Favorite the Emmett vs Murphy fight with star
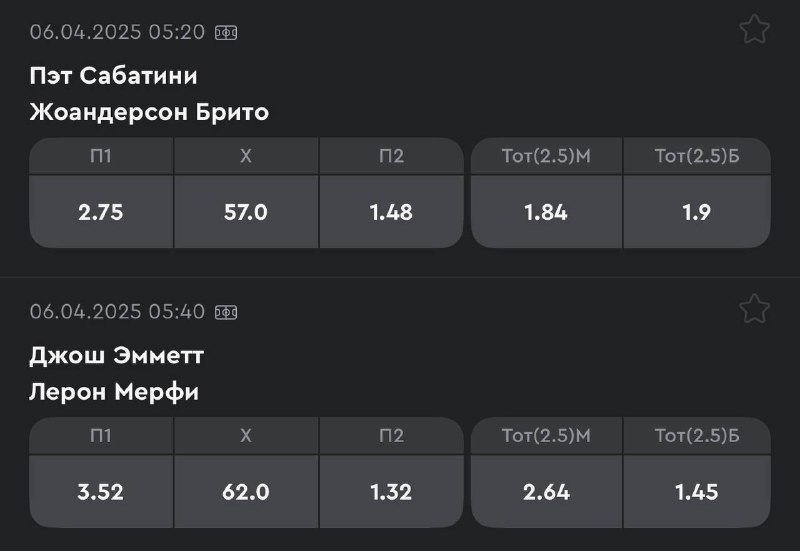800x551 pixels. (x=754, y=309)
